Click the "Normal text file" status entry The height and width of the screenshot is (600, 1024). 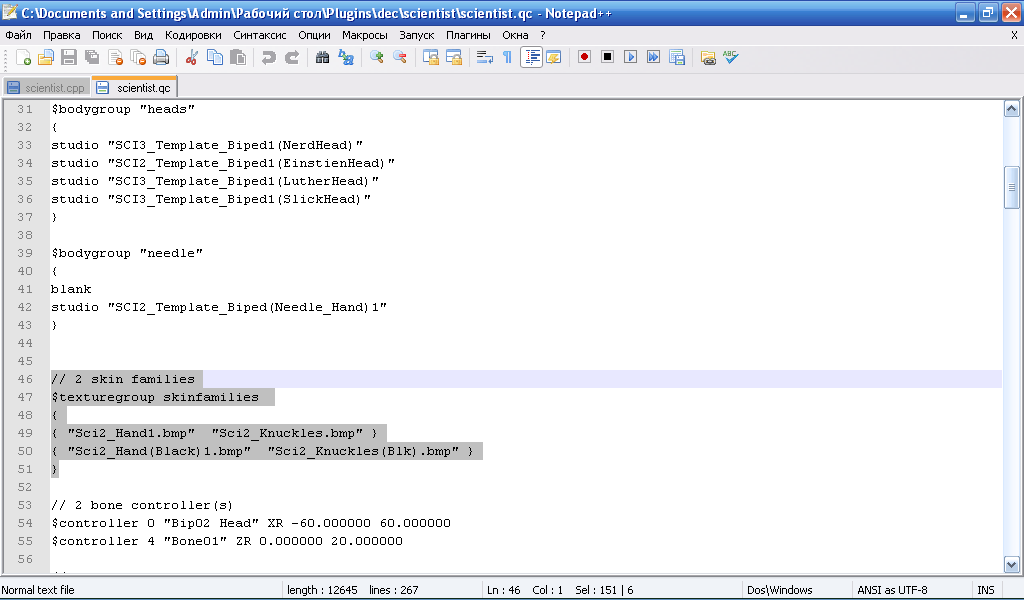pyautogui.click(x=38, y=590)
